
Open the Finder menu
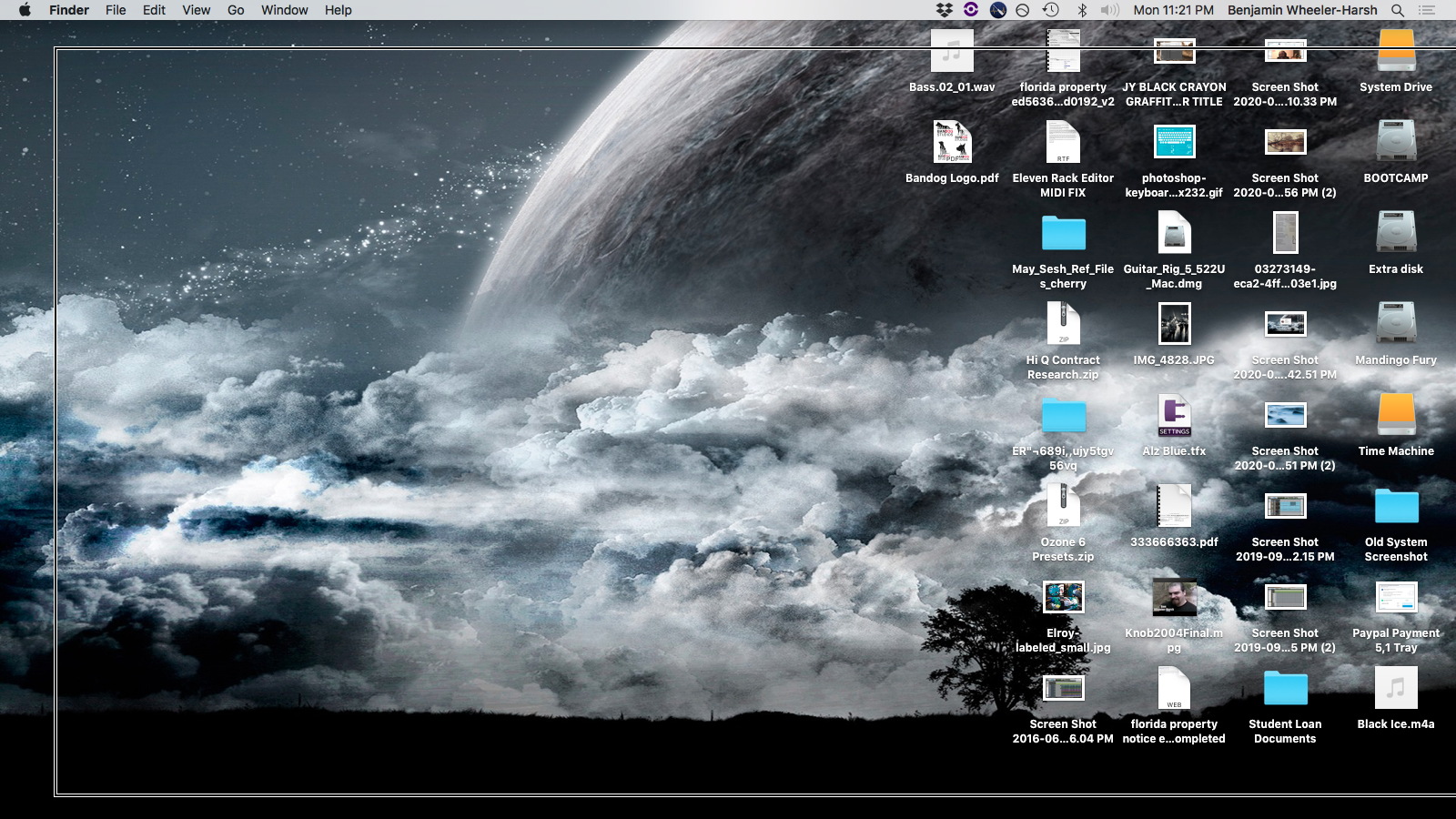(x=69, y=10)
